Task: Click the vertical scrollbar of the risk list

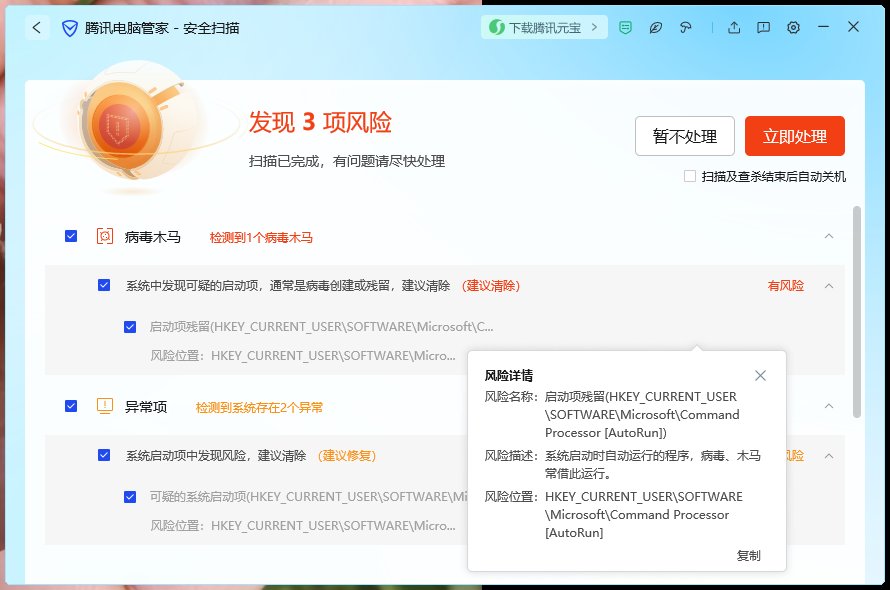Action: coord(857,312)
